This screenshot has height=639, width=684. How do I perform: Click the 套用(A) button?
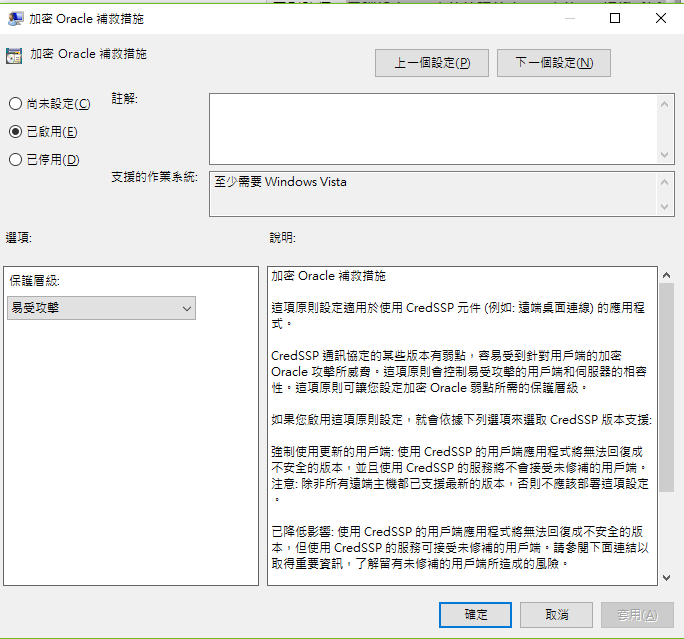(x=637, y=615)
